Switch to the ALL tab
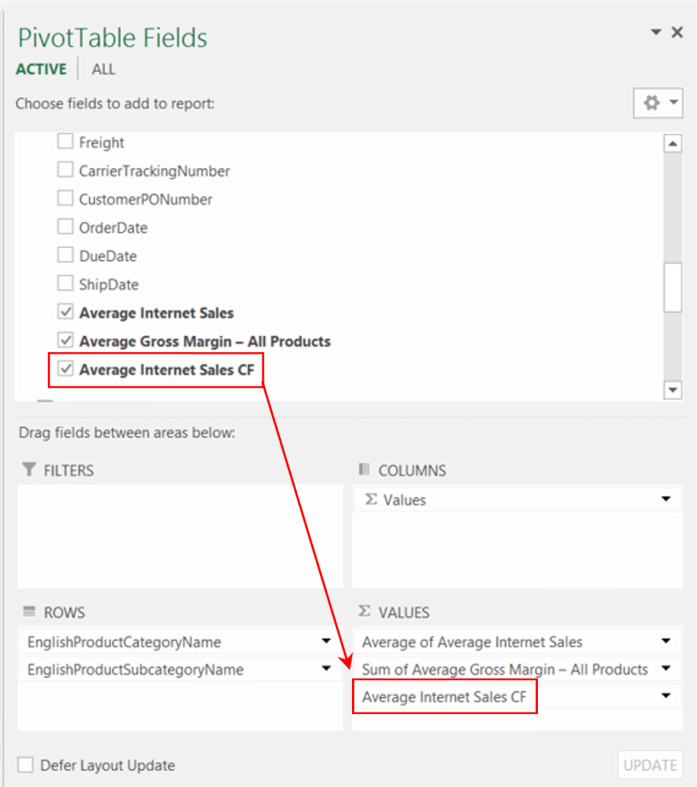This screenshot has height=787, width=697. coord(103,69)
